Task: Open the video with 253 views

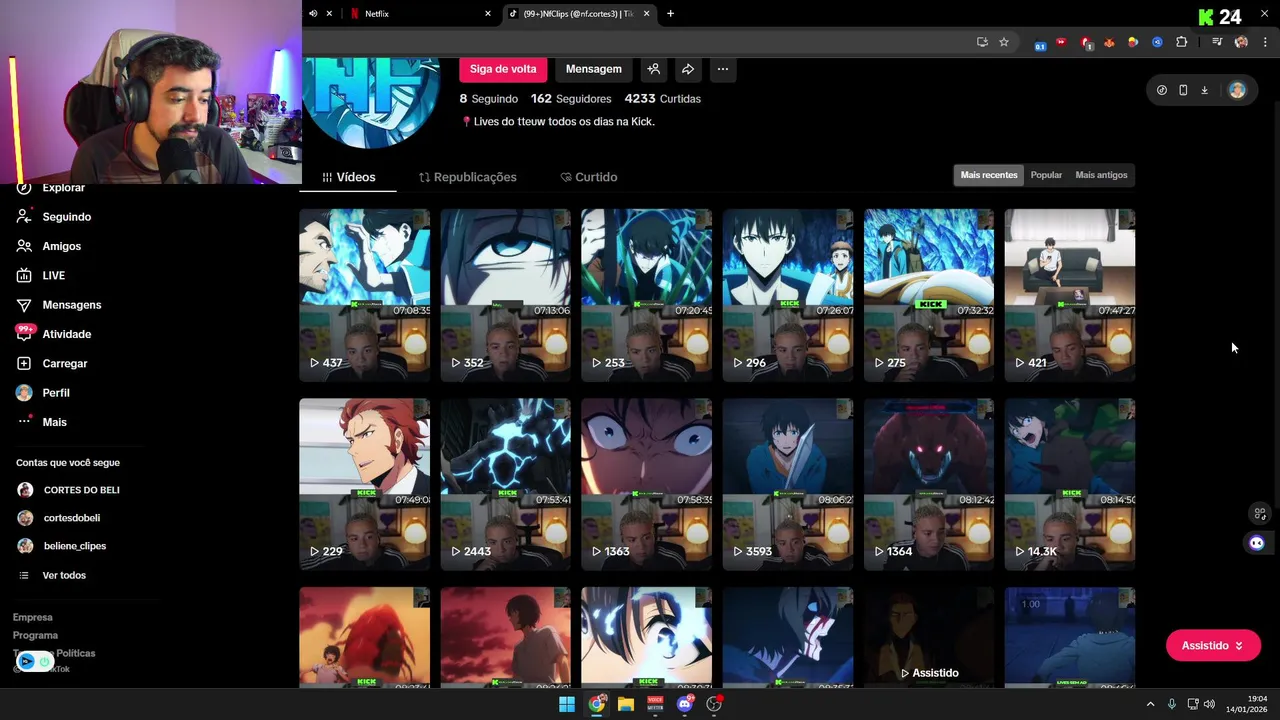Action: (646, 295)
